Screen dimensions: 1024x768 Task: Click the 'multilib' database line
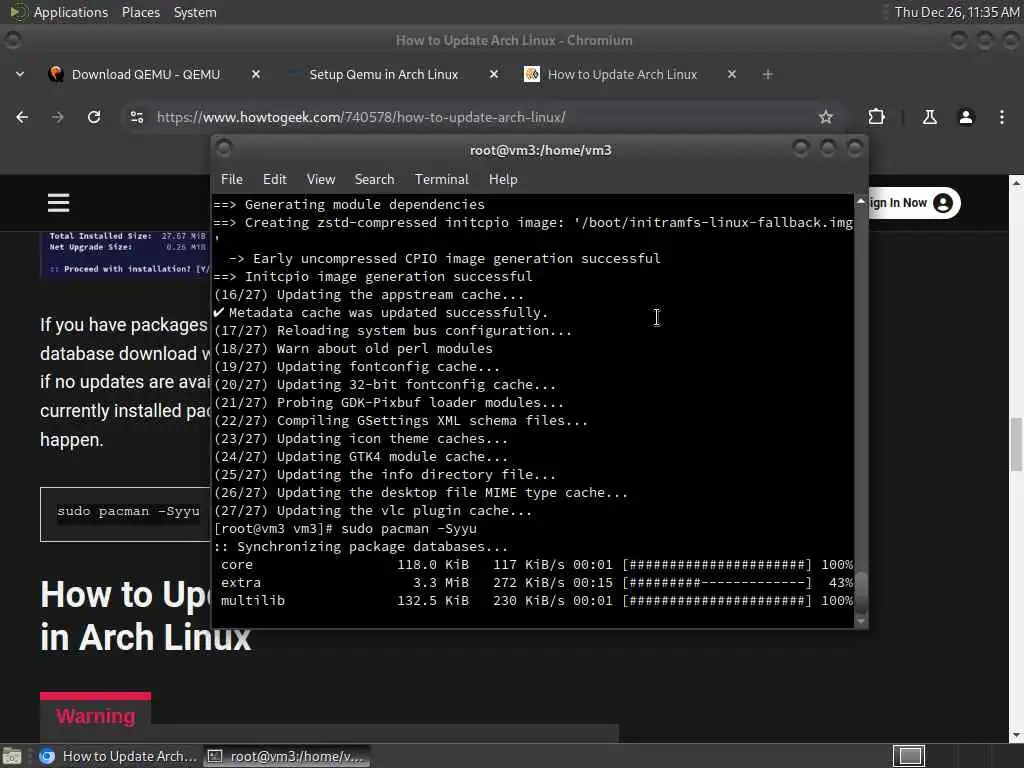pos(536,601)
